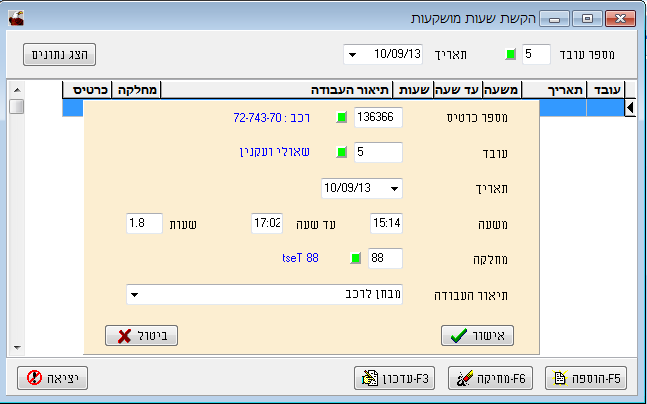Maximize the הקשת שעות מושקעות window
Image resolution: width=647 pixels, height=404 pixels.
pyautogui.click(x=587, y=19)
